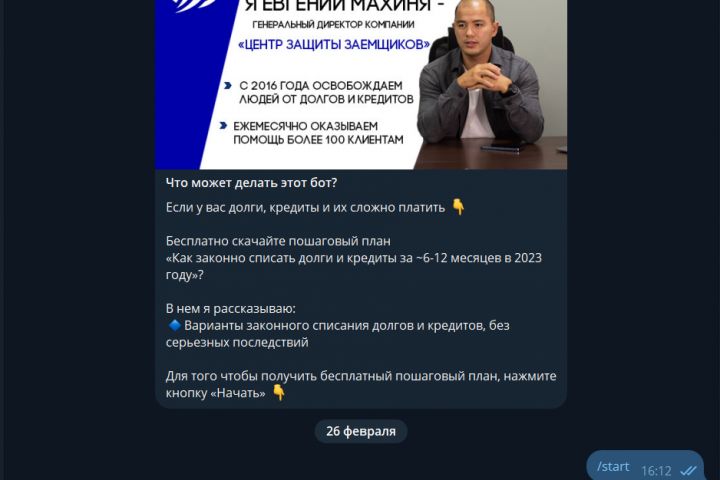This screenshot has width=720, height=480.
Task: Click the 16:12 message timestamp
Action: point(656,471)
